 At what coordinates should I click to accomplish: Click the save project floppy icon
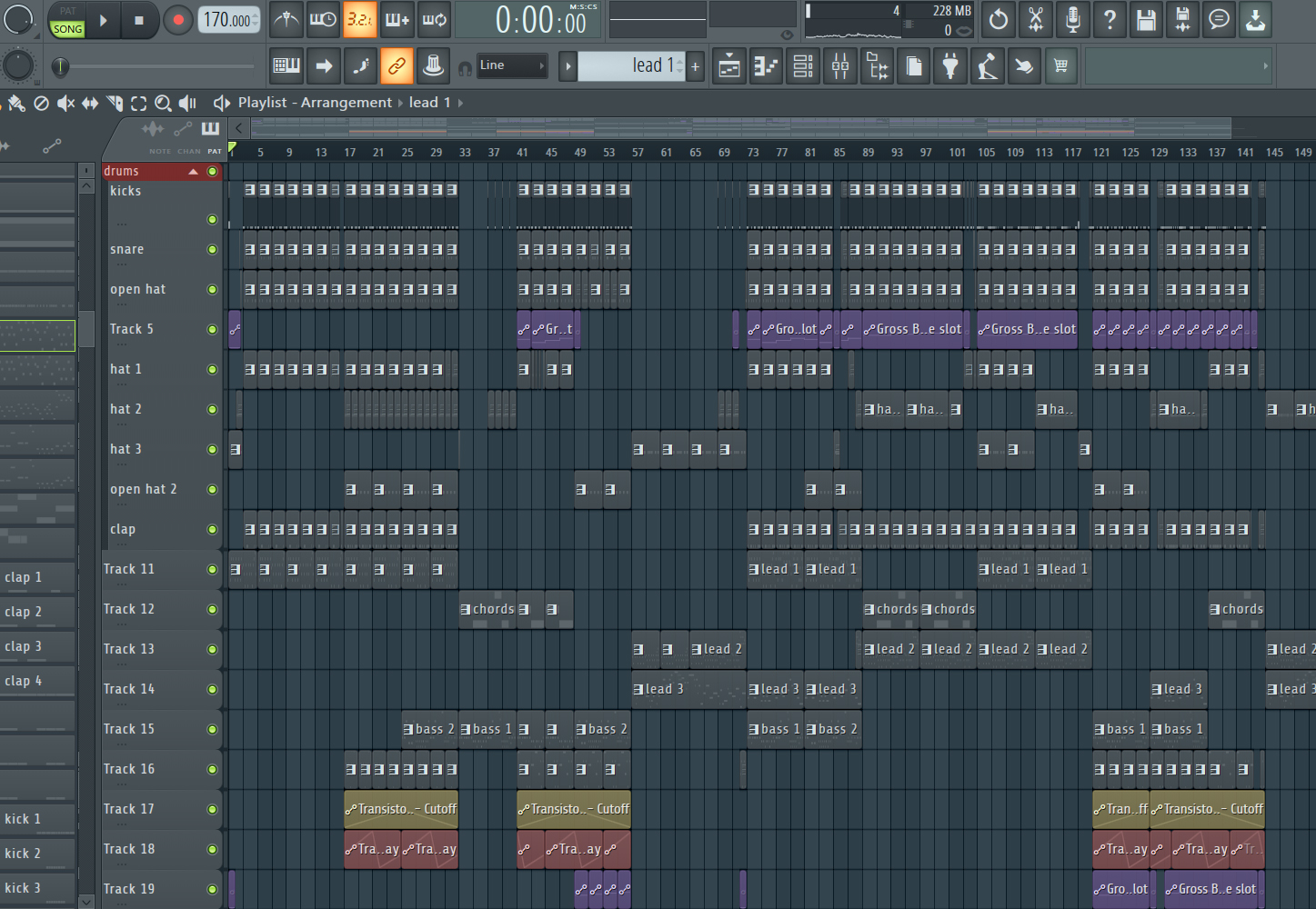pyautogui.click(x=1146, y=19)
